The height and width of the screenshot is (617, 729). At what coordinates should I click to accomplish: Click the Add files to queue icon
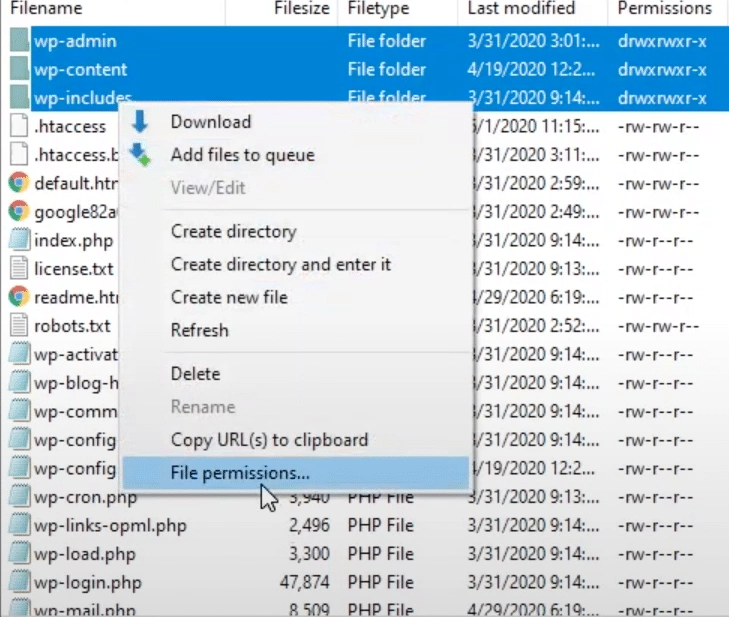coord(139,155)
